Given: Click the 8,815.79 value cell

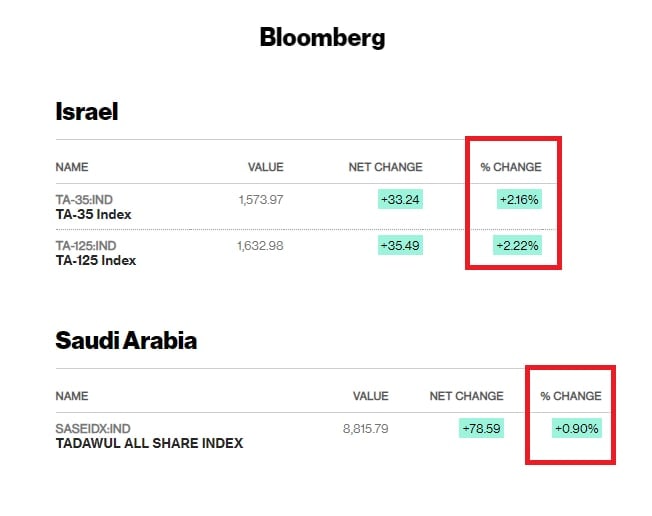Looking at the screenshot, I should pyautogui.click(x=365, y=429).
